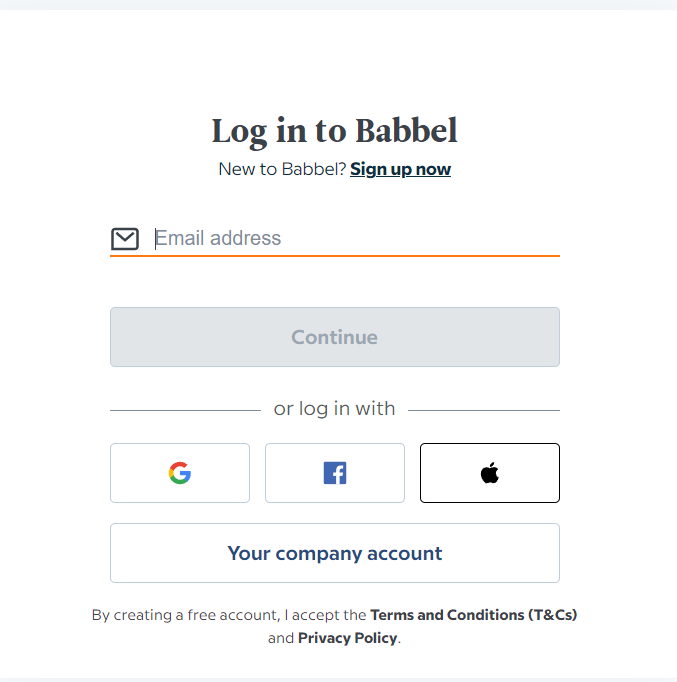The width and height of the screenshot is (677, 682).
Task: Click the divider line left of or log in with
Action: tap(185, 410)
